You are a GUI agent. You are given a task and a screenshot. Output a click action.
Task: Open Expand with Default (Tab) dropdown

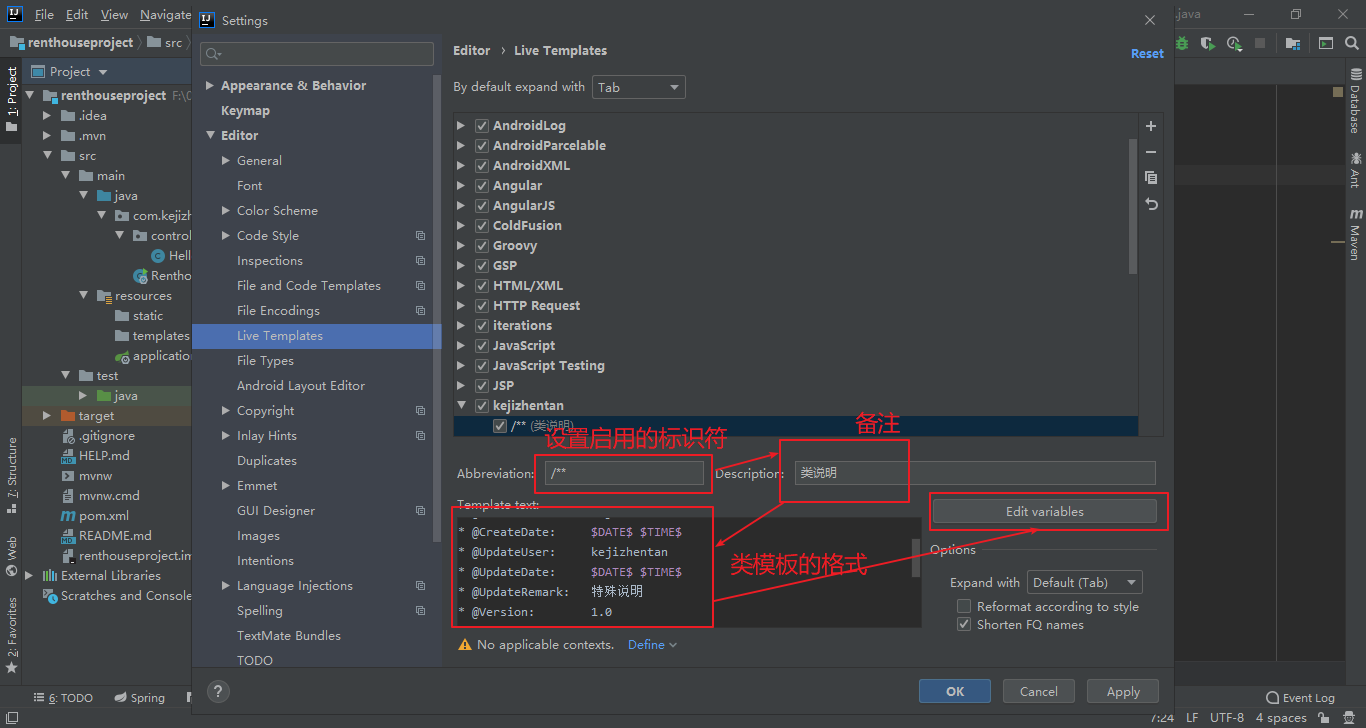1084,582
